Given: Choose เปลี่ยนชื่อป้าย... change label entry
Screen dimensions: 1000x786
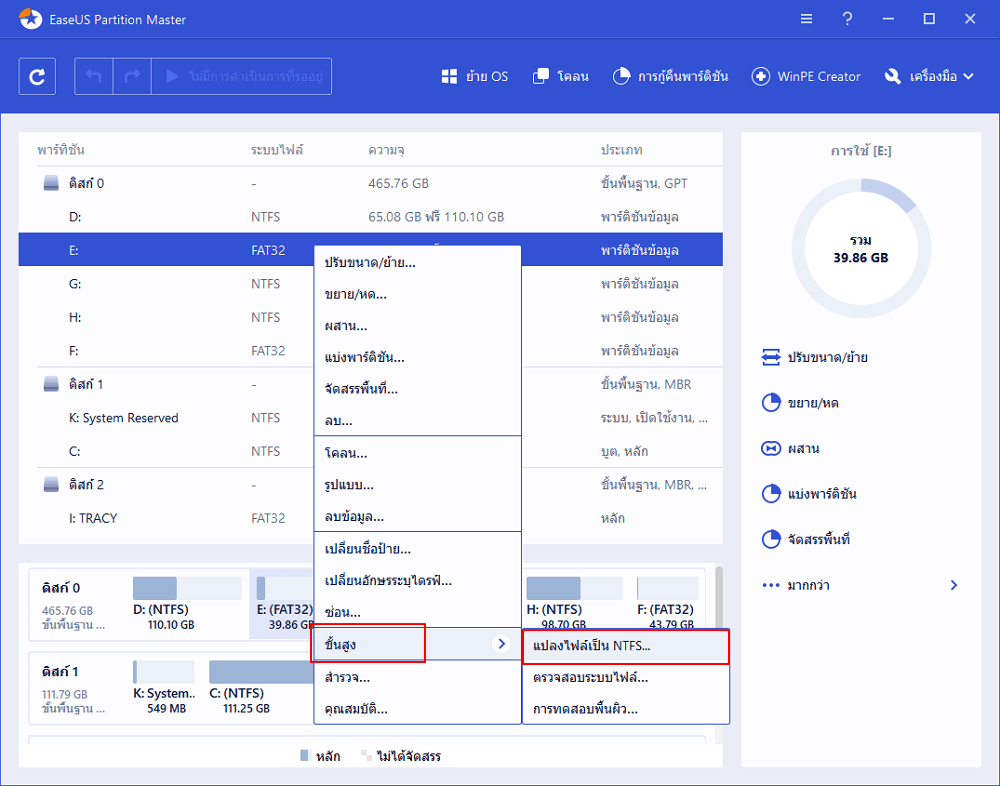Looking at the screenshot, I should (418, 549).
